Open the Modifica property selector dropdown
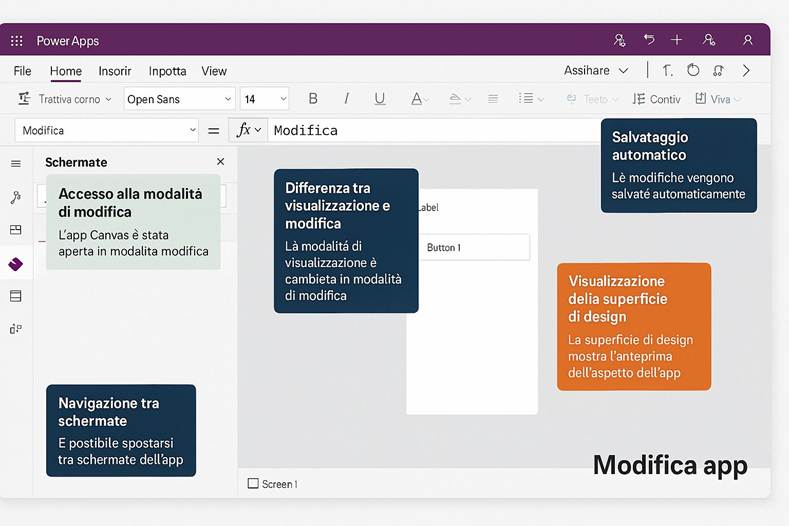Viewport: 789px width, 526px height. pyautogui.click(x=108, y=130)
